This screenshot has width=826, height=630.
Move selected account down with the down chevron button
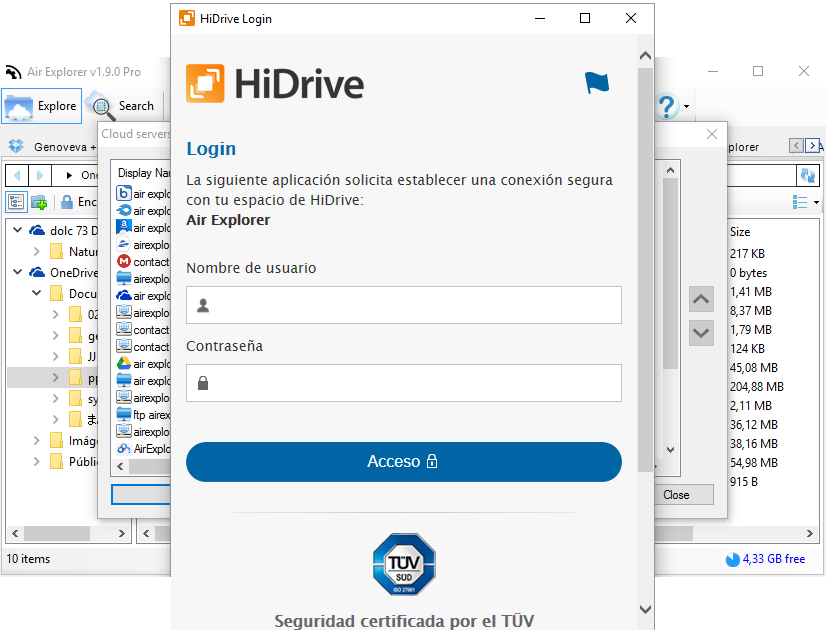701,333
